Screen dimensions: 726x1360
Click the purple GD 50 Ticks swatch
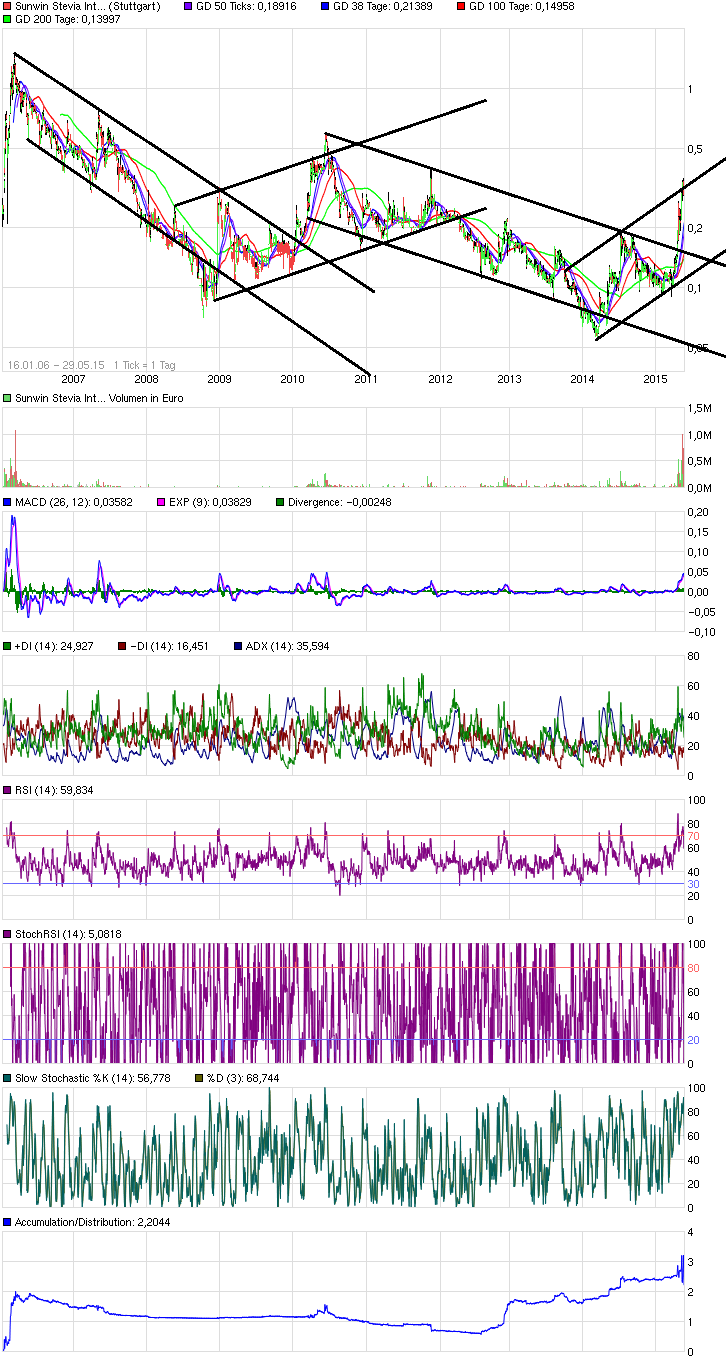click(189, 6)
